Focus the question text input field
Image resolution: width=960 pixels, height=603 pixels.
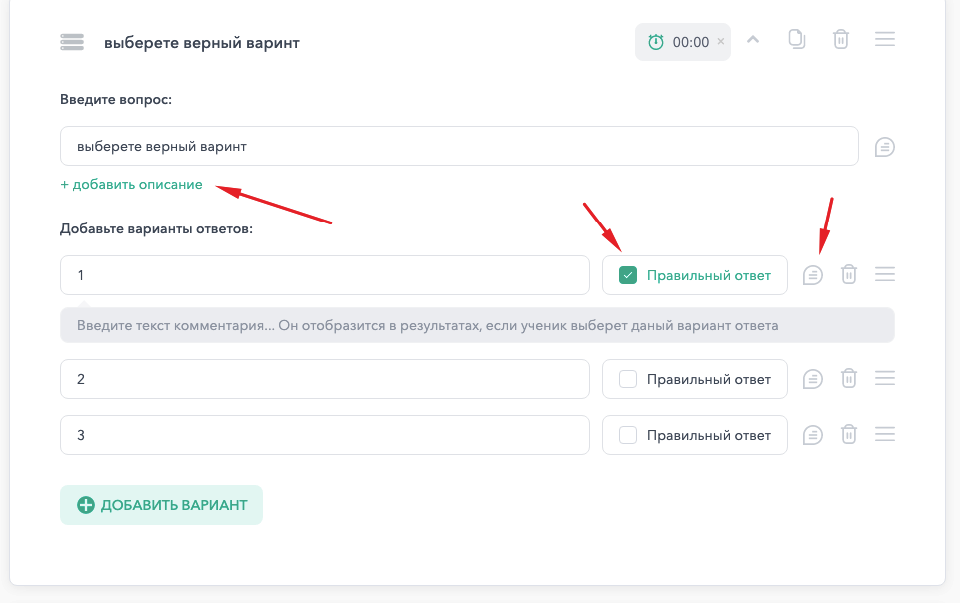coord(459,146)
